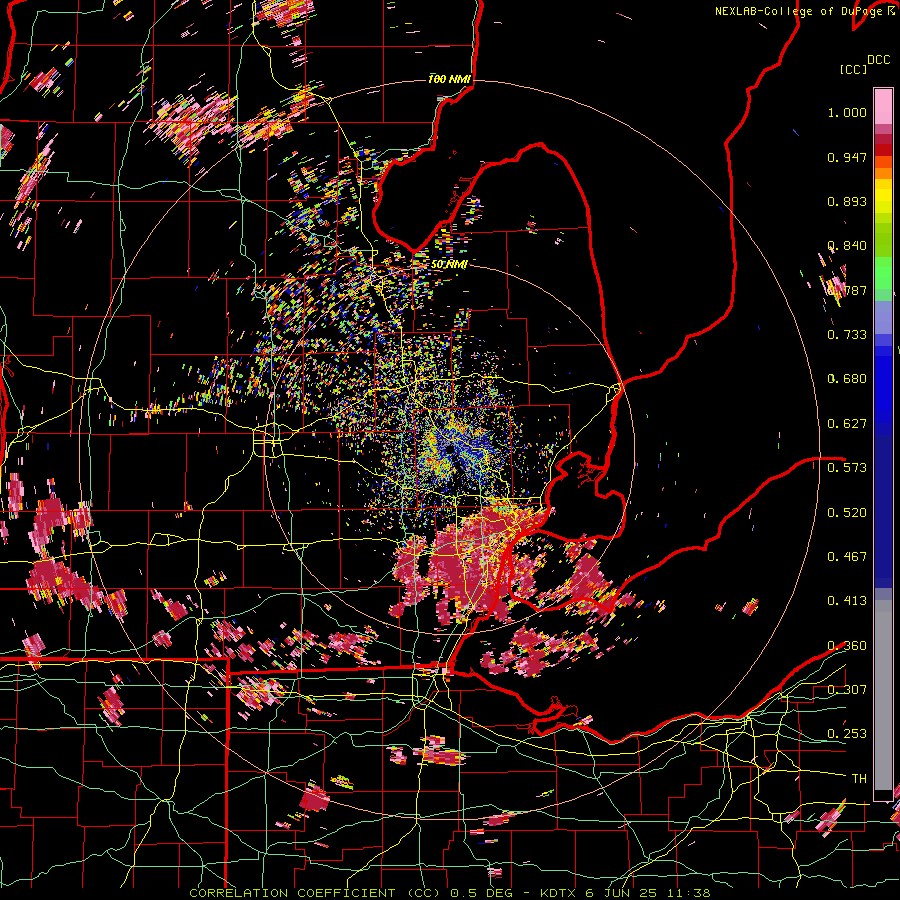
Task: Click the KDTX radar site identifier
Action: tap(560, 893)
